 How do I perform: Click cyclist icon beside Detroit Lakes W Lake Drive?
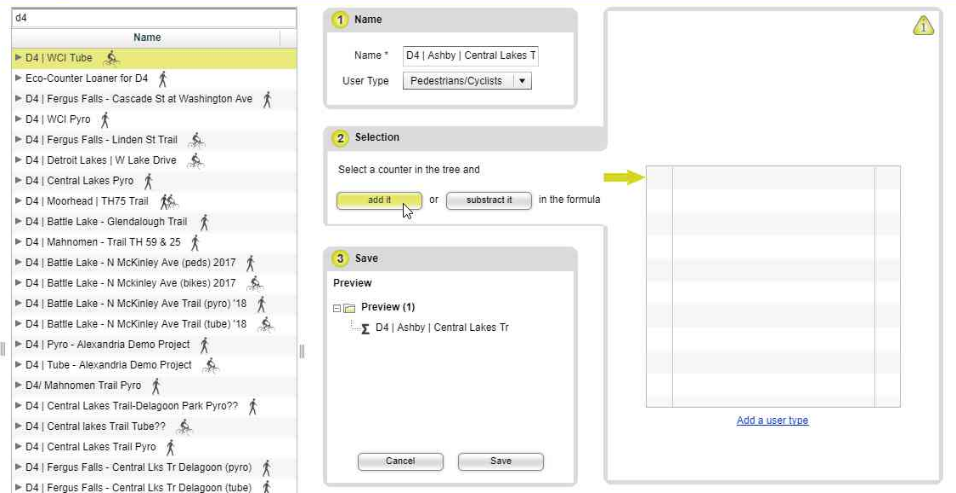[196, 160]
